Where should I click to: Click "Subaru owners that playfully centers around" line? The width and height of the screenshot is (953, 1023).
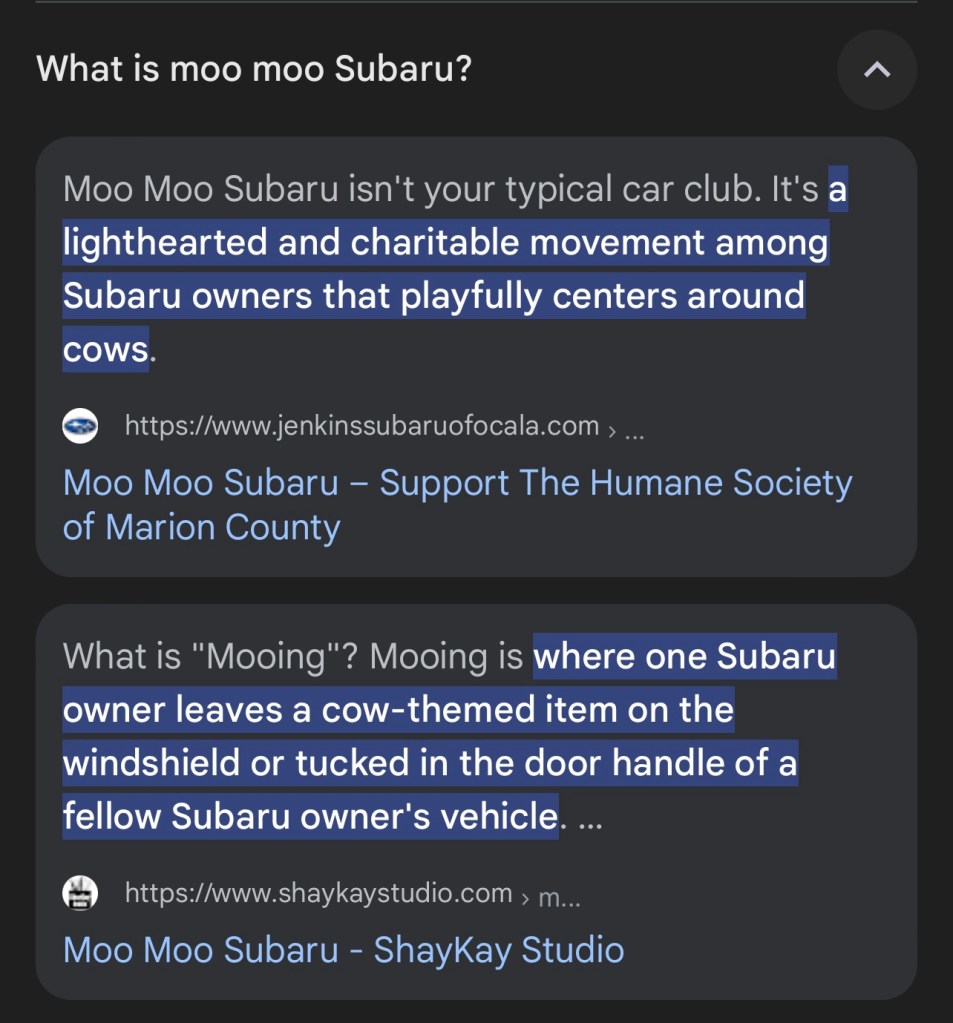[x=433, y=296]
